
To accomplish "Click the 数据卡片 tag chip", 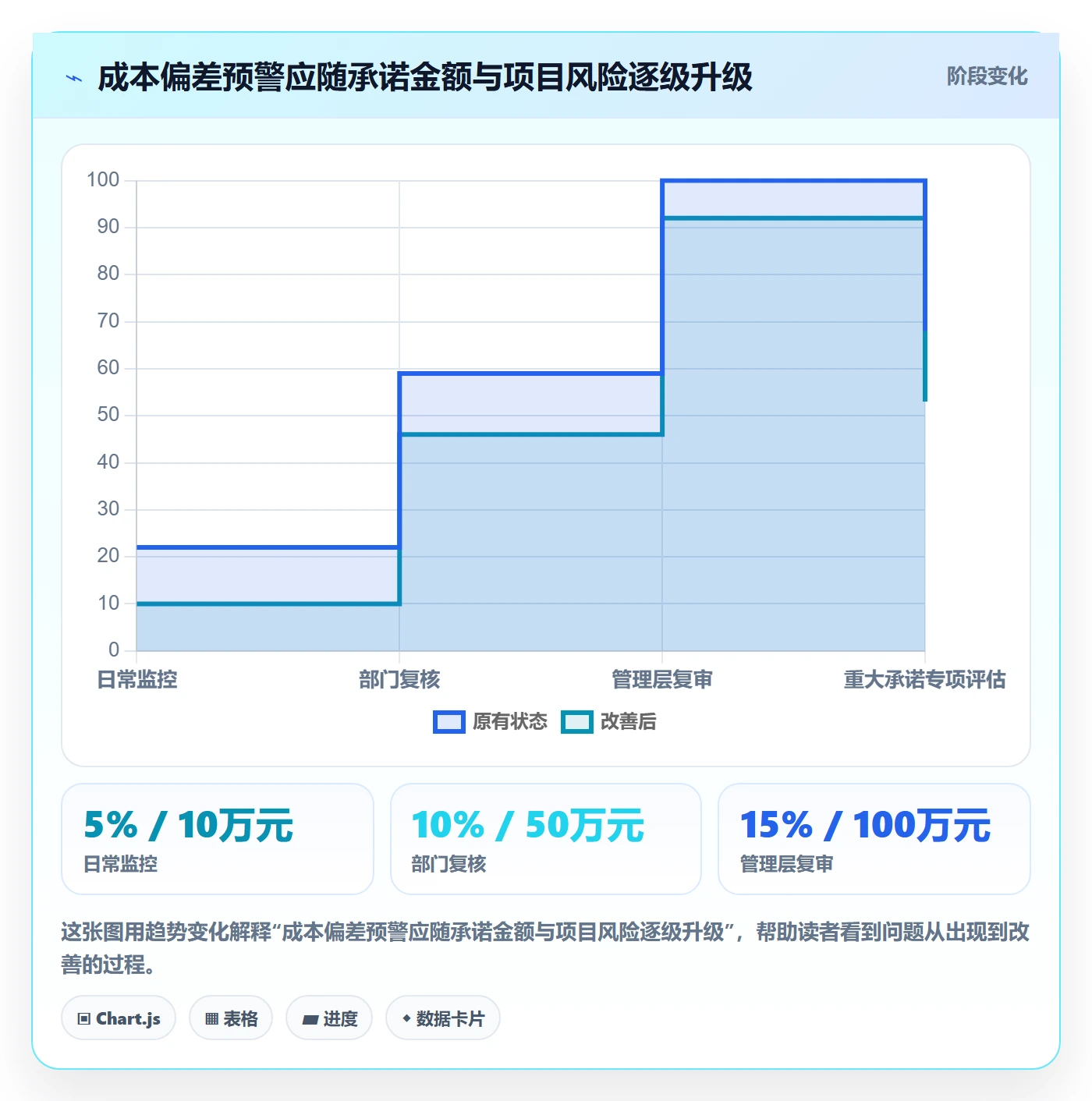I will [443, 1018].
